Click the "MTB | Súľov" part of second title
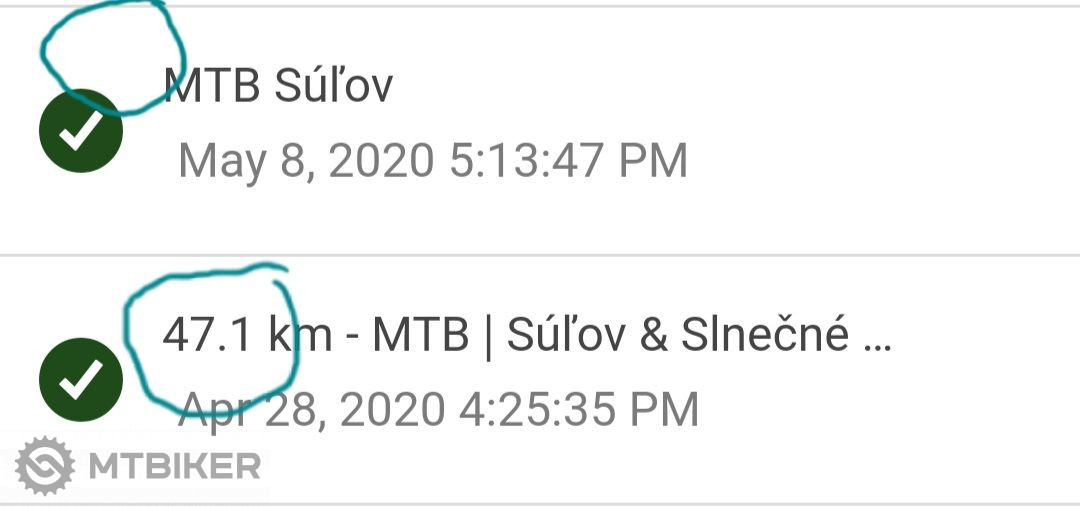Screen dimensions: 1080x508 point(498,335)
